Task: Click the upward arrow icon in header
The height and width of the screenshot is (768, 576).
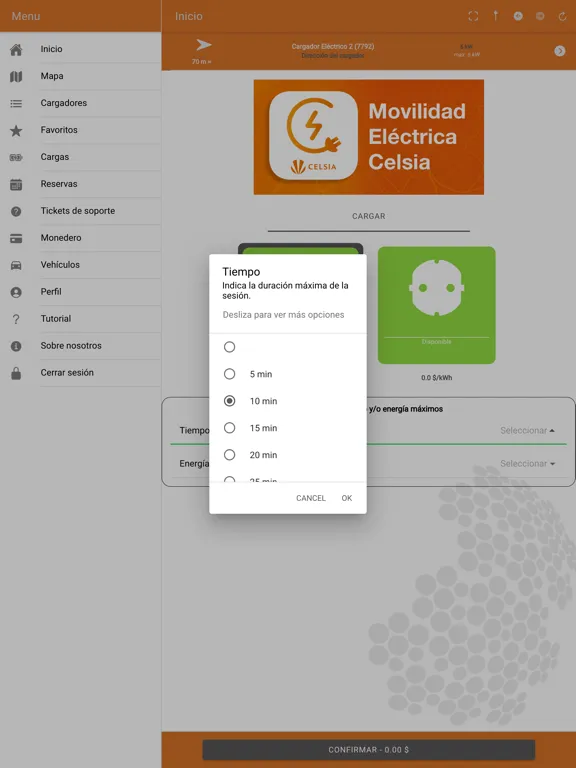Action: (x=496, y=16)
